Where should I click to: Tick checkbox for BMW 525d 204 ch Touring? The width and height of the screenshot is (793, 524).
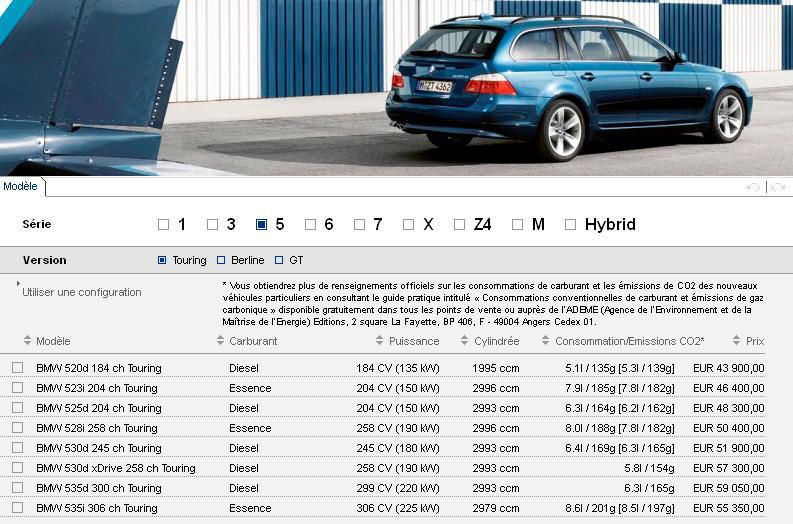click(18, 407)
